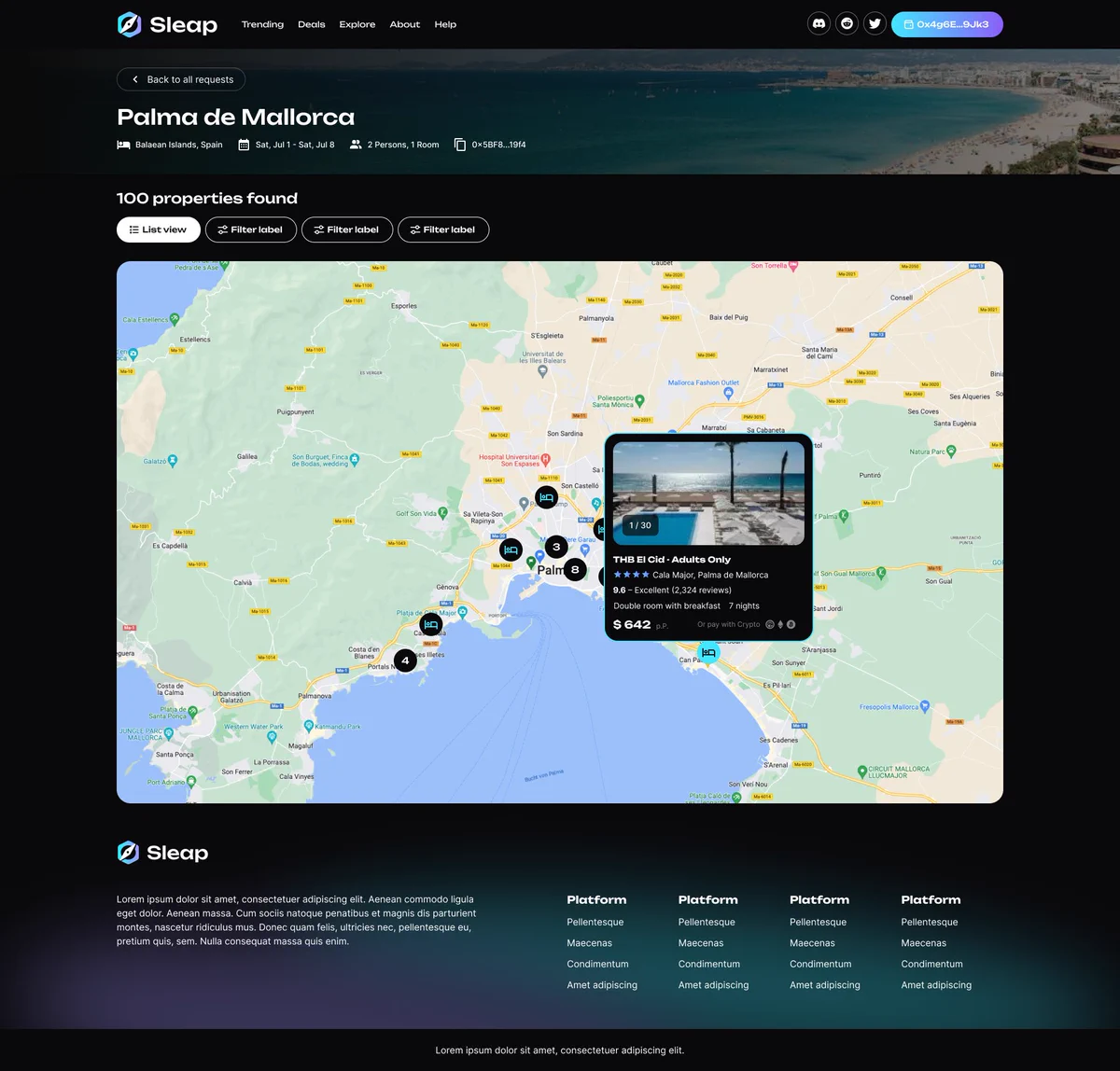Select the map cluster marker showing 4
1120x1071 pixels.
click(x=405, y=661)
